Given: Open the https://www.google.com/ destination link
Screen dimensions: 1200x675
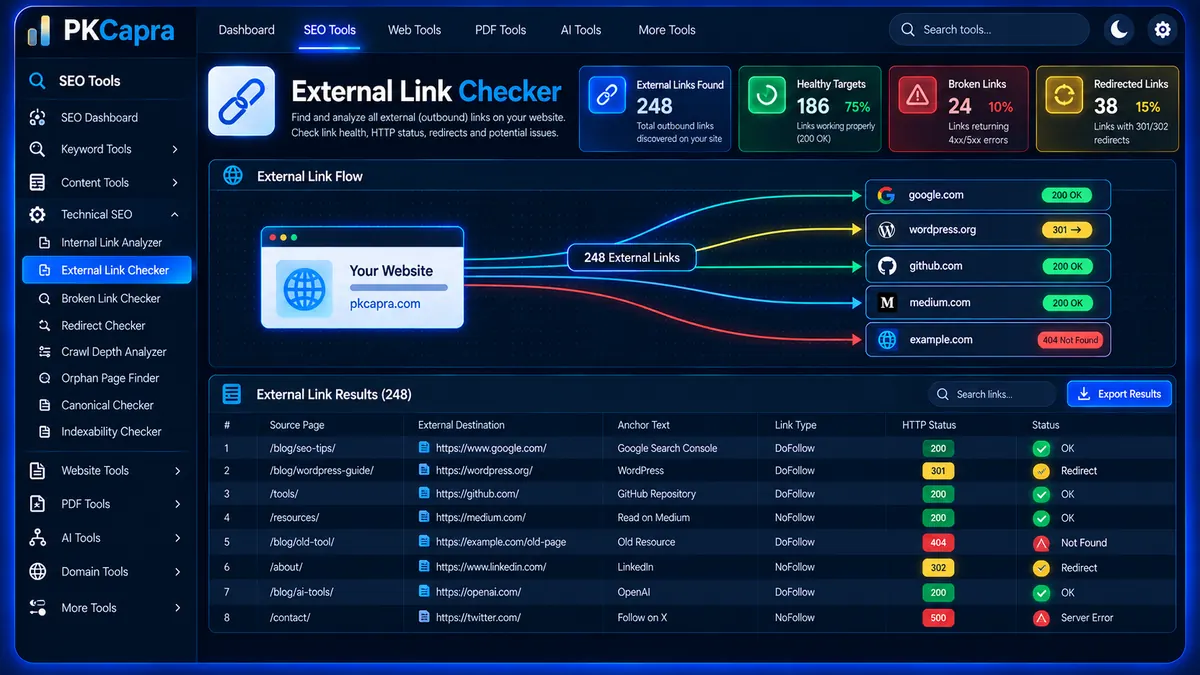Looking at the screenshot, I should pos(491,448).
